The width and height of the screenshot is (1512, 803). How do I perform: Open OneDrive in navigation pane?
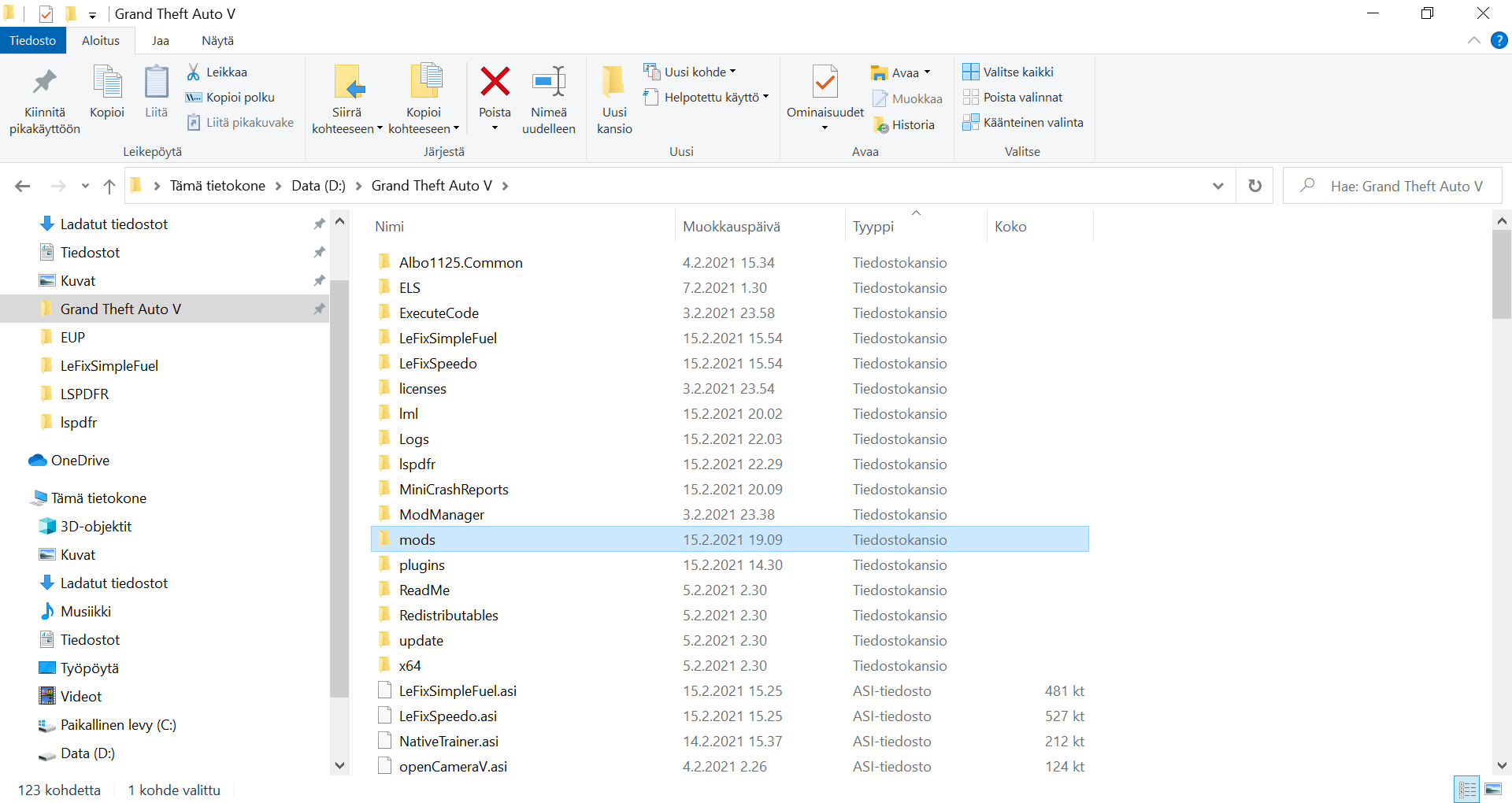(69, 460)
